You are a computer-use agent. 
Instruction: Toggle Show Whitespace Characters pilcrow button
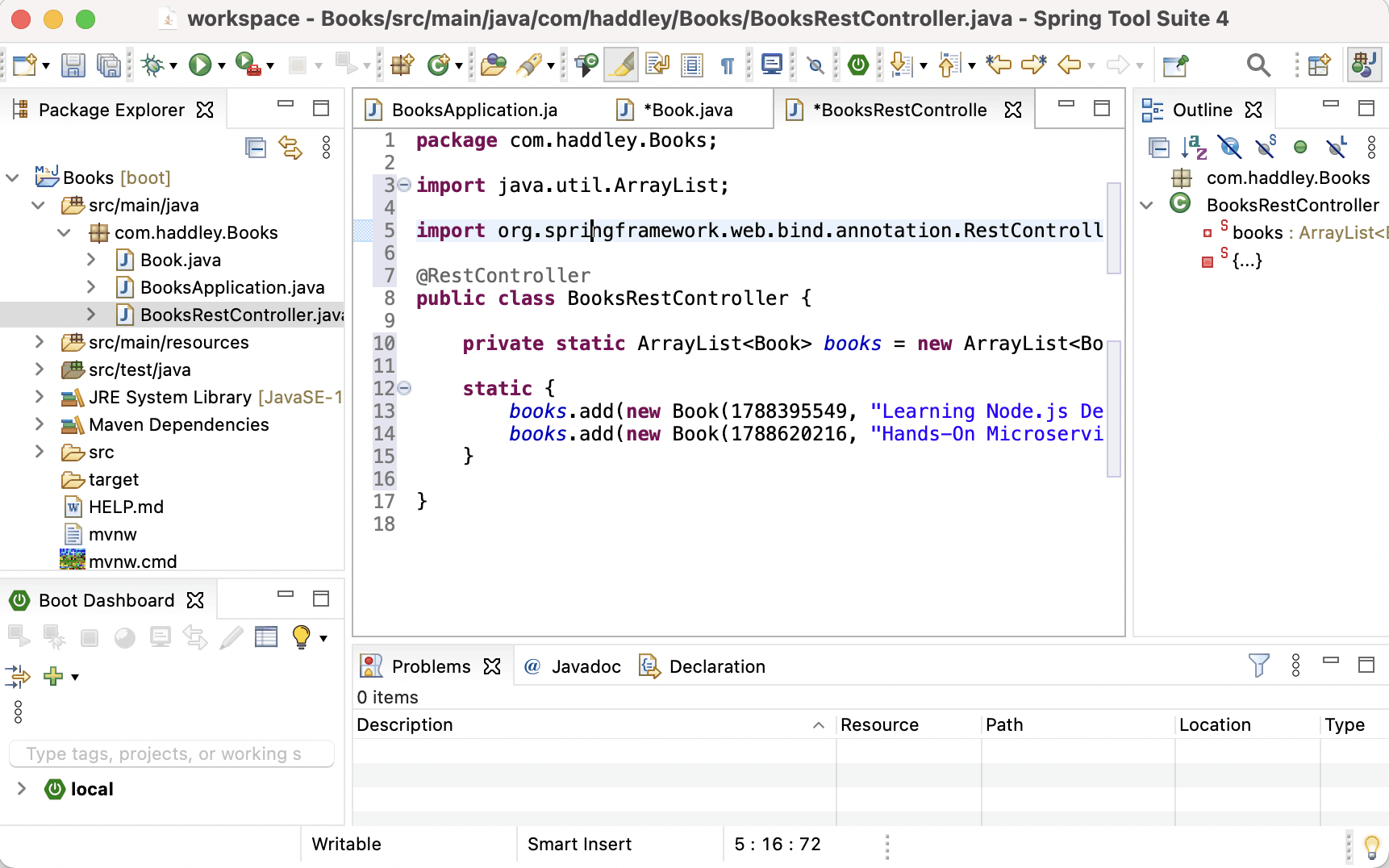tap(728, 65)
